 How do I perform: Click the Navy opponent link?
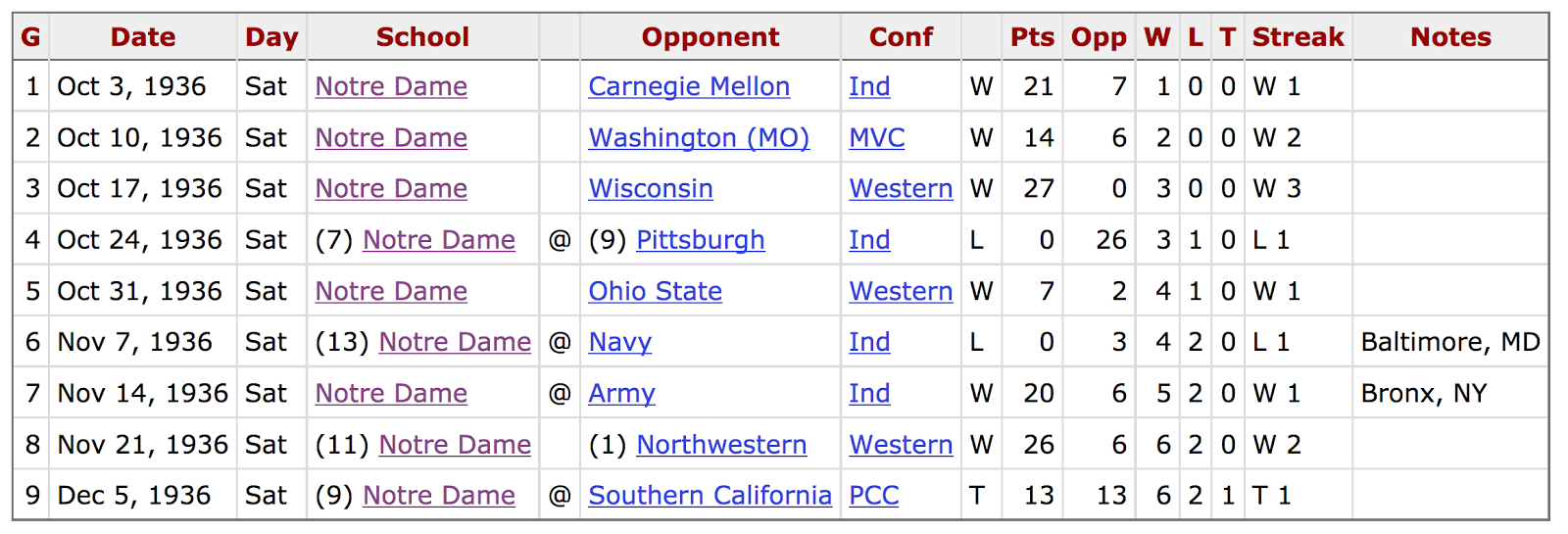(x=619, y=342)
